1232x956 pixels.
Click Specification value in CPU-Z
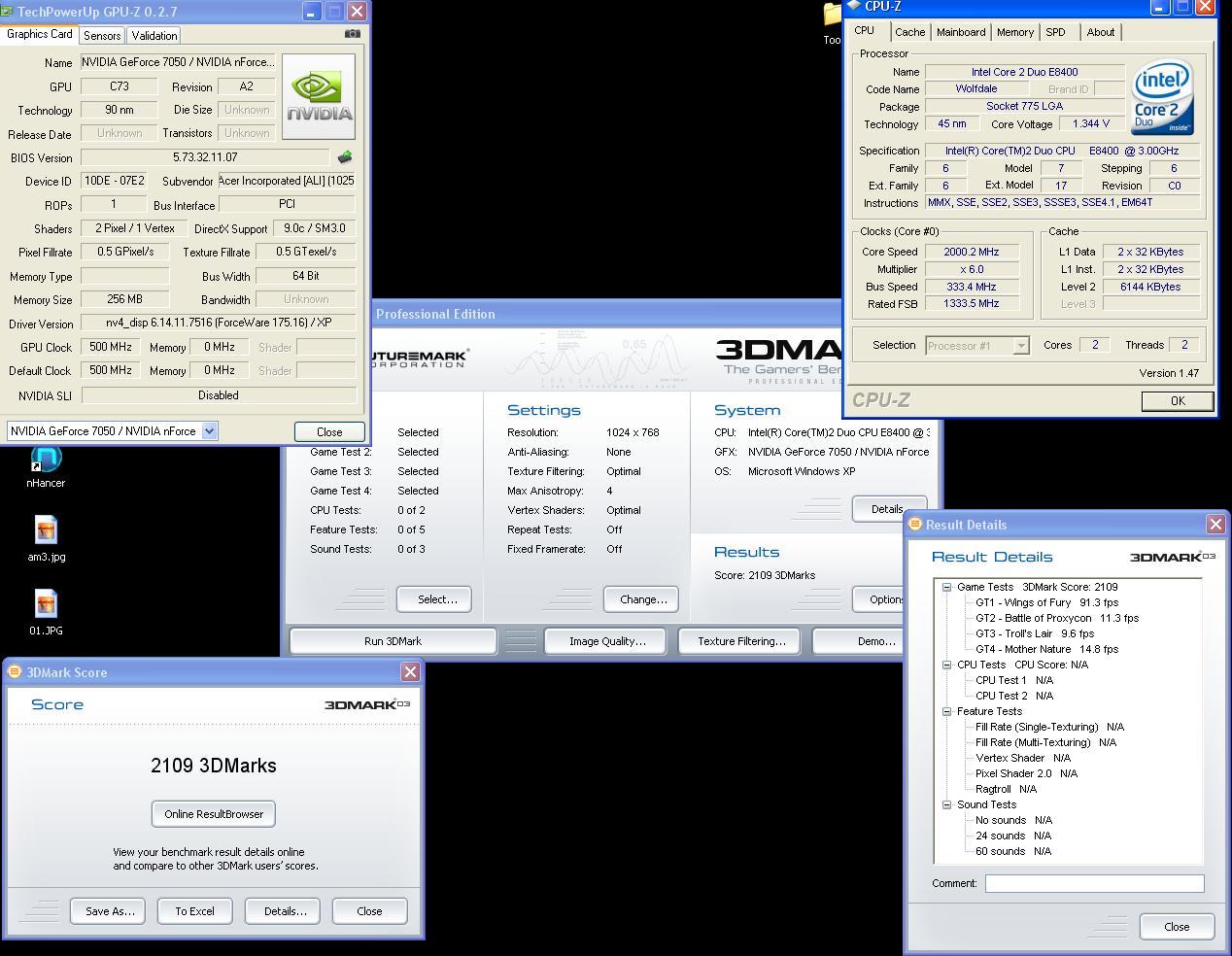pyautogui.click(x=1062, y=151)
